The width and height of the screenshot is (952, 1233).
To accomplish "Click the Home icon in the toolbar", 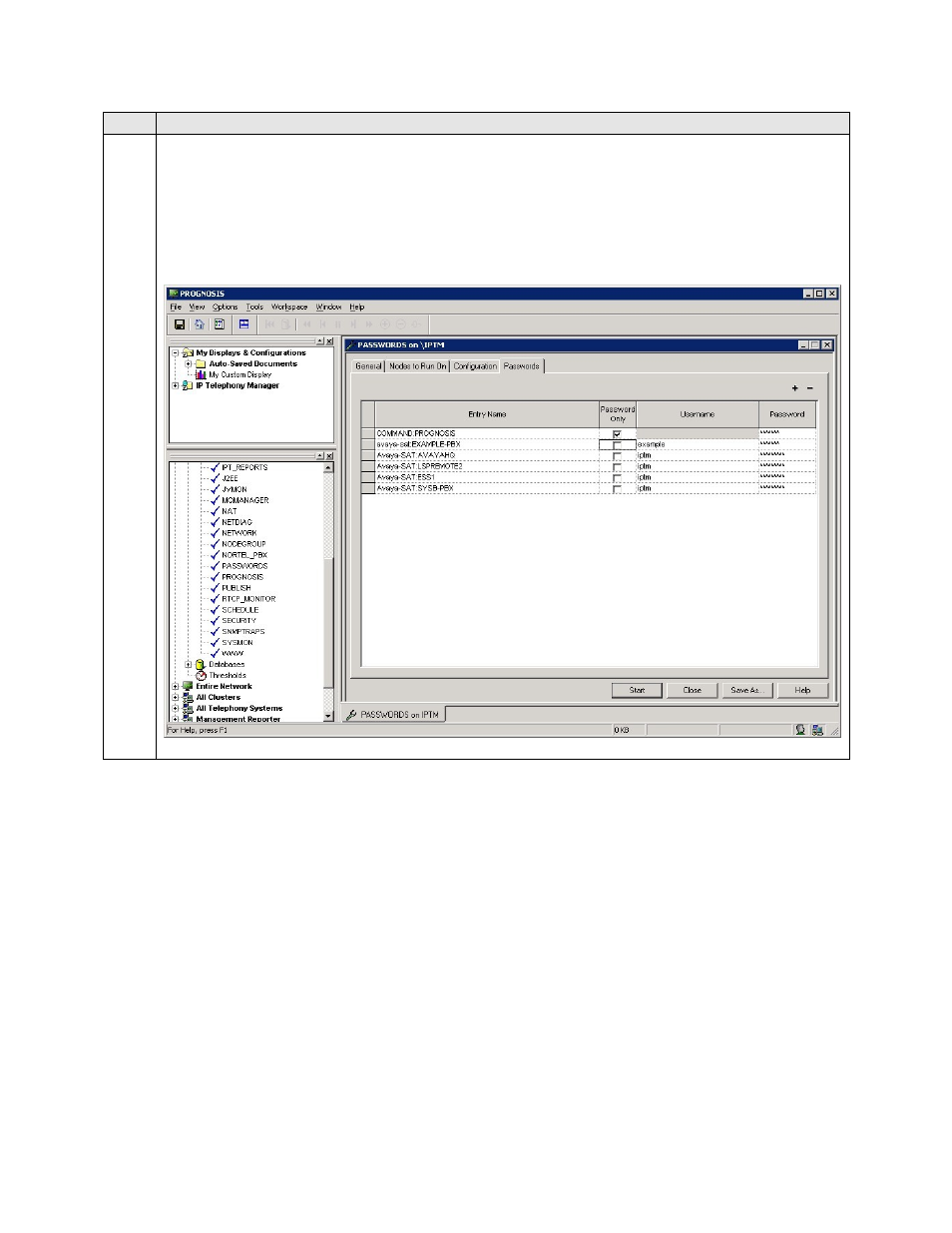I will coord(199,324).
